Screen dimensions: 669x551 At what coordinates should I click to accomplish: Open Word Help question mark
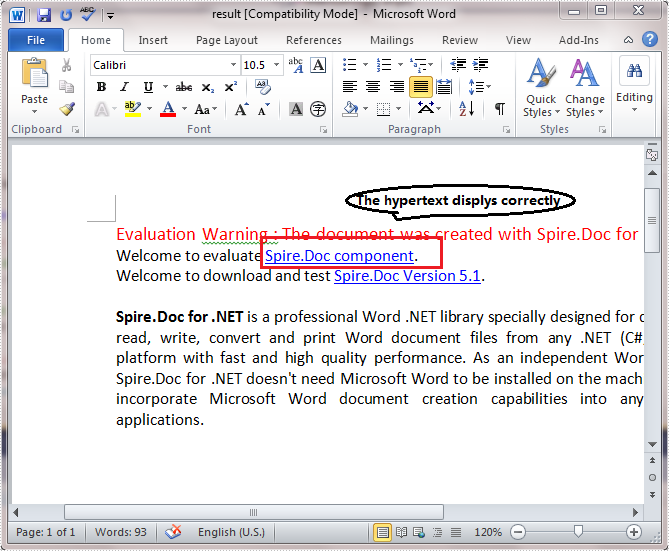pos(649,39)
